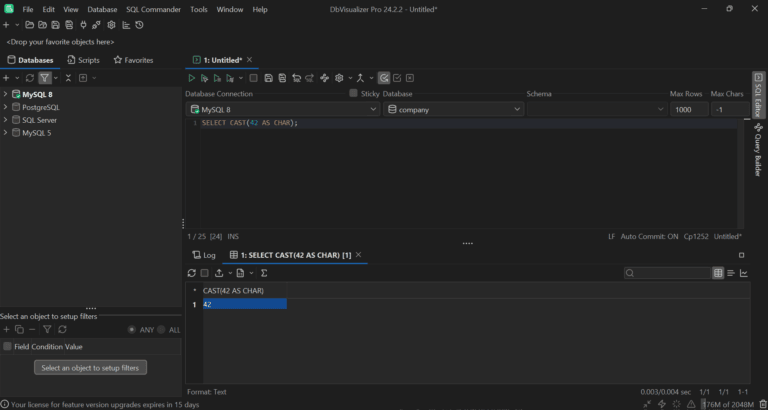Toggle the Sticky checkbox

click(x=353, y=93)
